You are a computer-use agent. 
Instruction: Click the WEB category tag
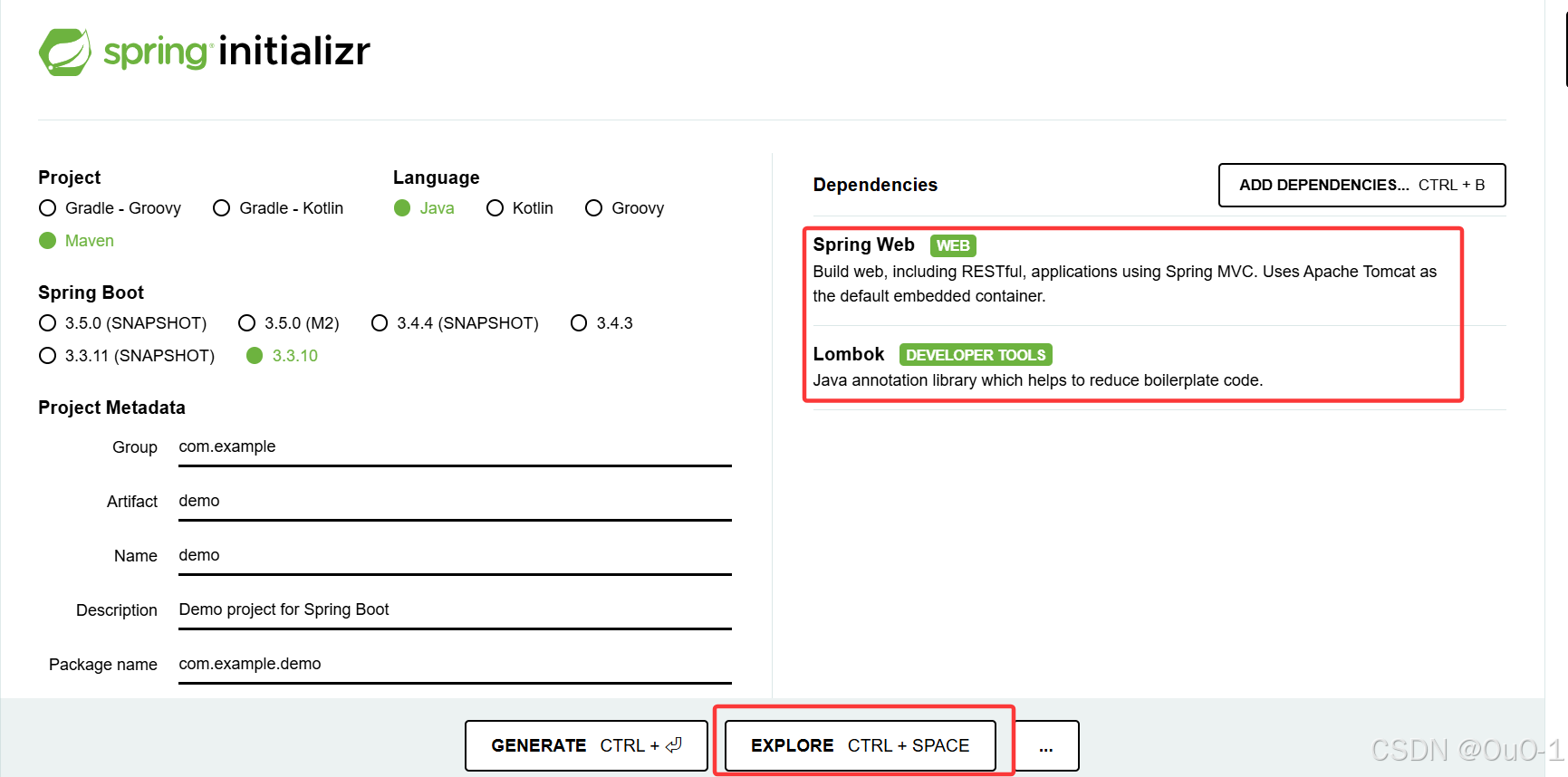pyautogui.click(x=953, y=245)
